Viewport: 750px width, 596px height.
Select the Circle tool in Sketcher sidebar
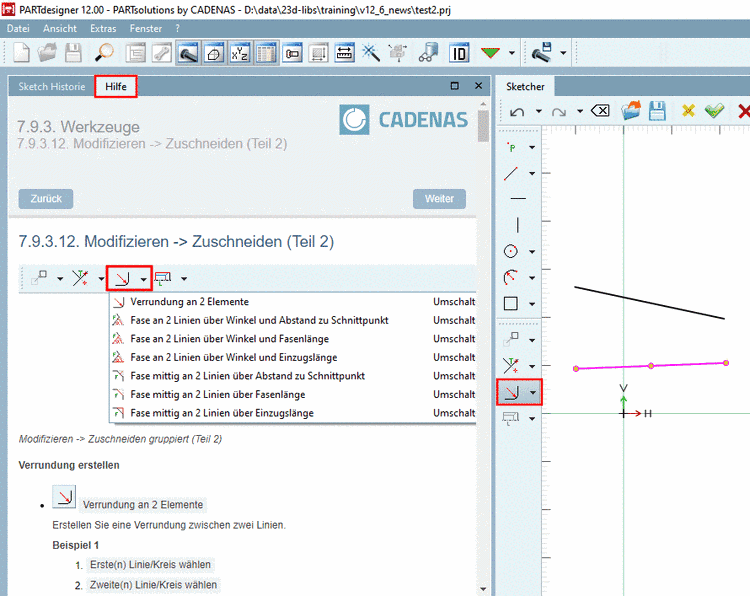tap(511, 251)
